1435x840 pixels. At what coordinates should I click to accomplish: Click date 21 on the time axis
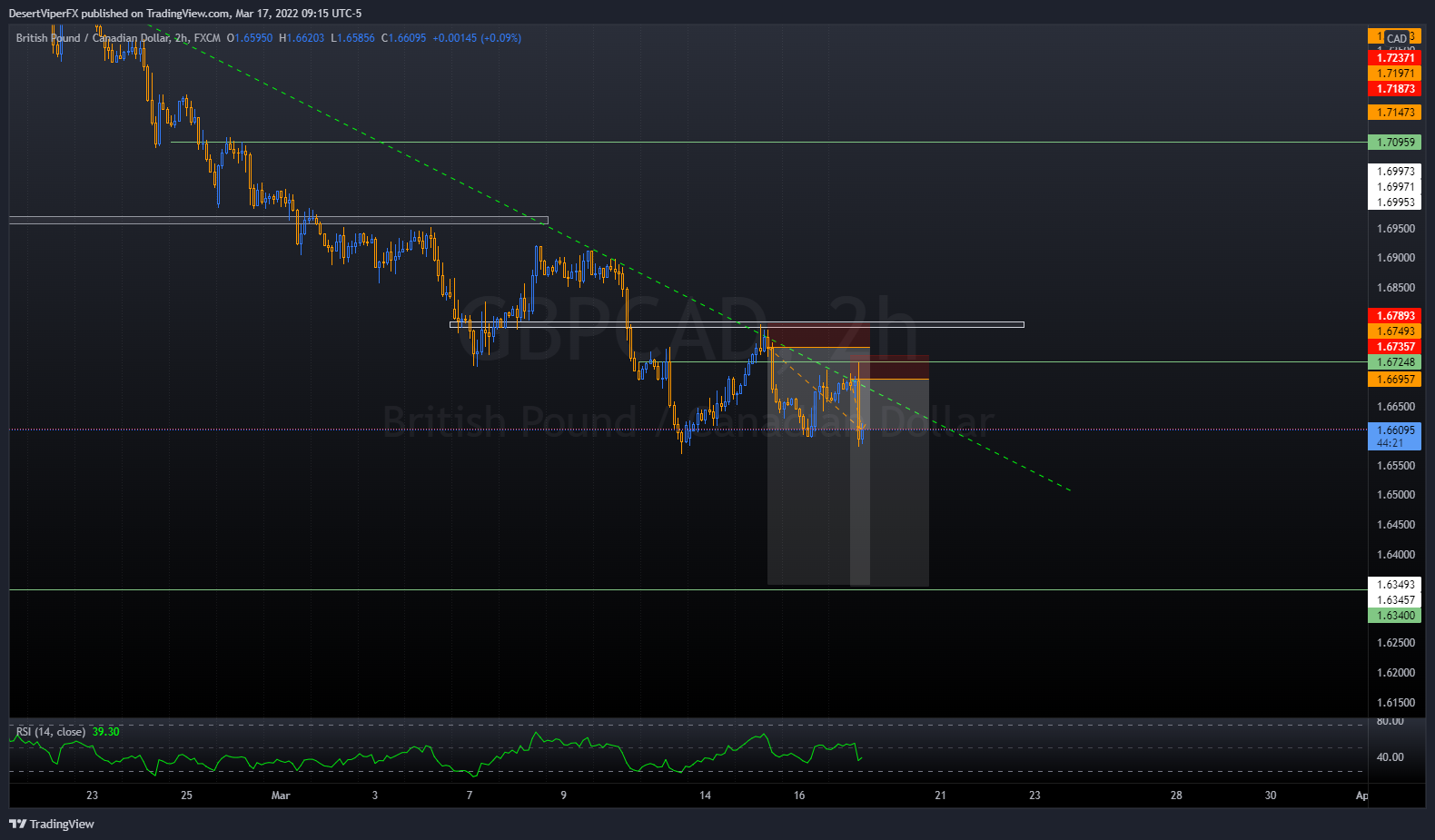point(940,796)
